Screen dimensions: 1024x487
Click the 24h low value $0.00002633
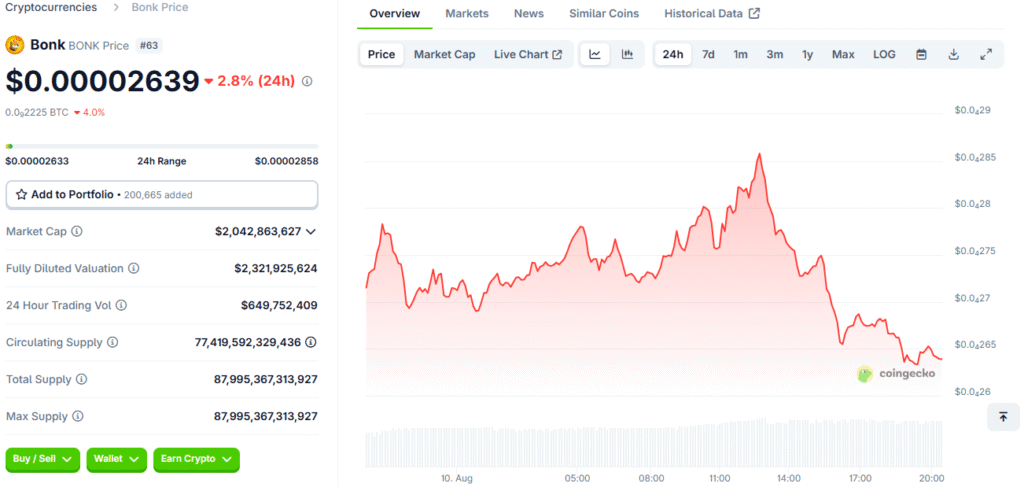[x=37, y=161]
